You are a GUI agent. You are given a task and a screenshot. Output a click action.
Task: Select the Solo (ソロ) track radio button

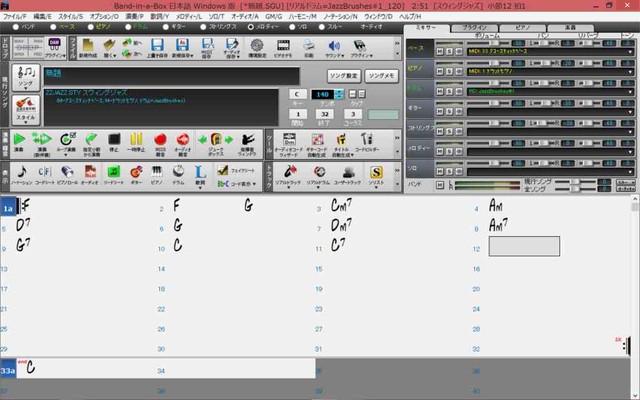point(292,27)
